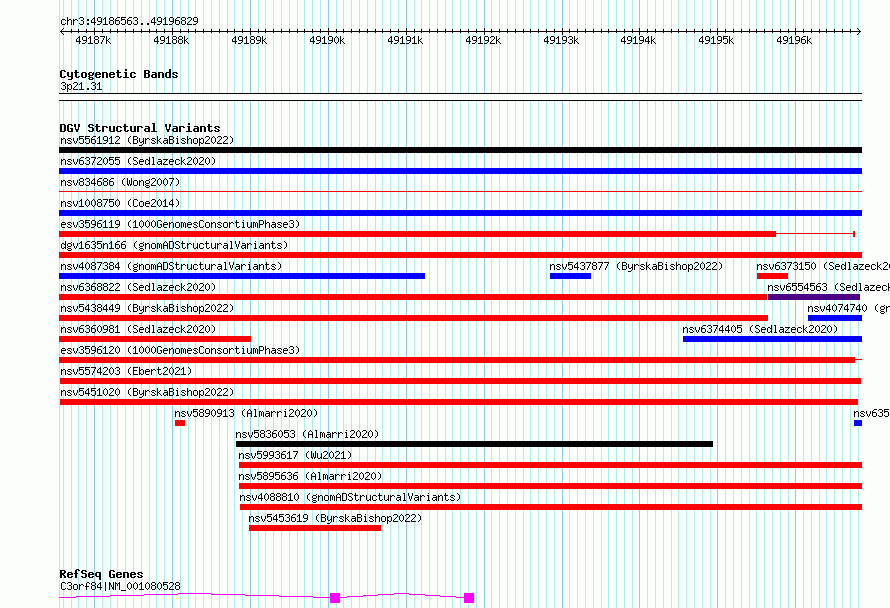Open C3orf84|NM_001080528 gene label
The width and height of the screenshot is (890, 608).
point(120,586)
